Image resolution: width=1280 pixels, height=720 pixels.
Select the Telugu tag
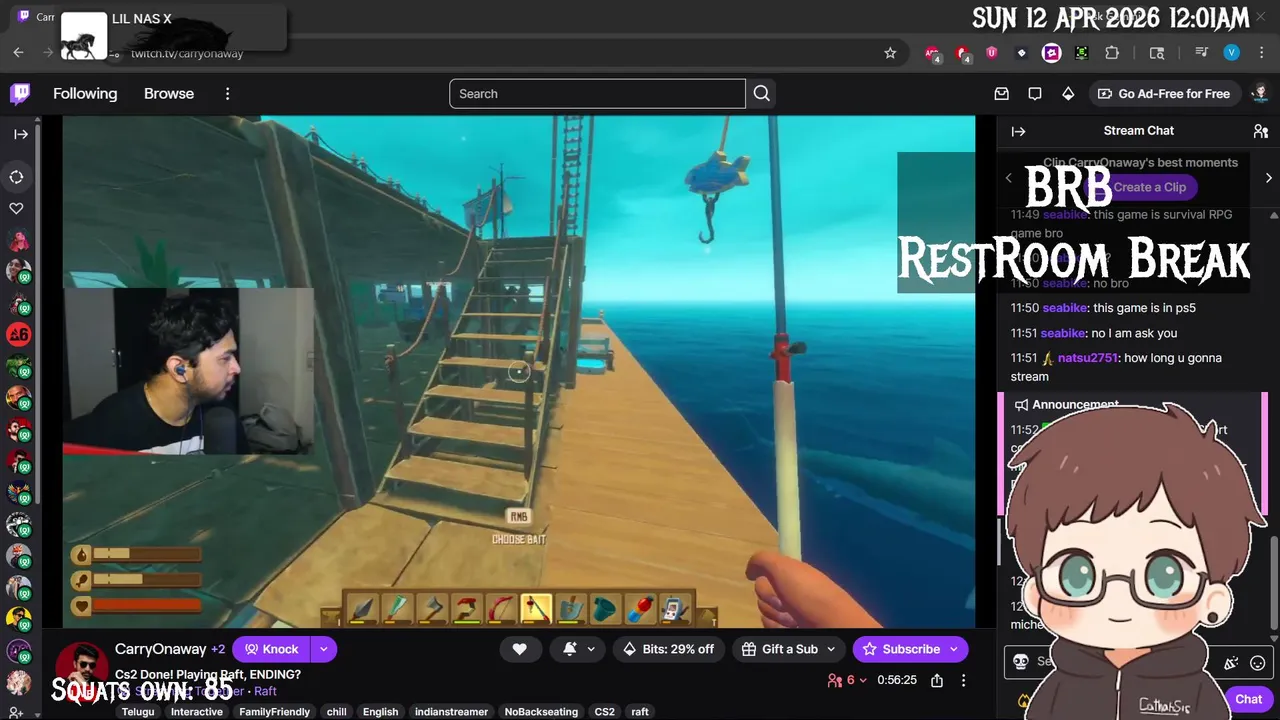coord(138,712)
